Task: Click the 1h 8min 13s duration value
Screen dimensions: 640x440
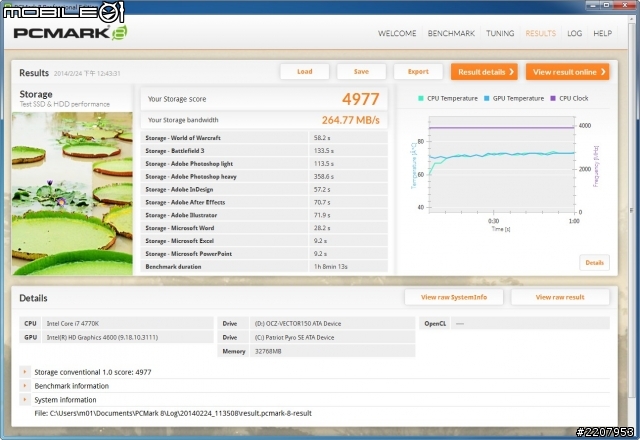Action: click(x=331, y=267)
